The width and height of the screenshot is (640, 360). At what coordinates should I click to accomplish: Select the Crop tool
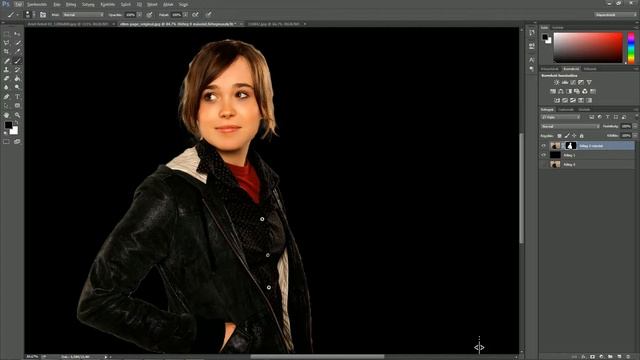[6, 51]
